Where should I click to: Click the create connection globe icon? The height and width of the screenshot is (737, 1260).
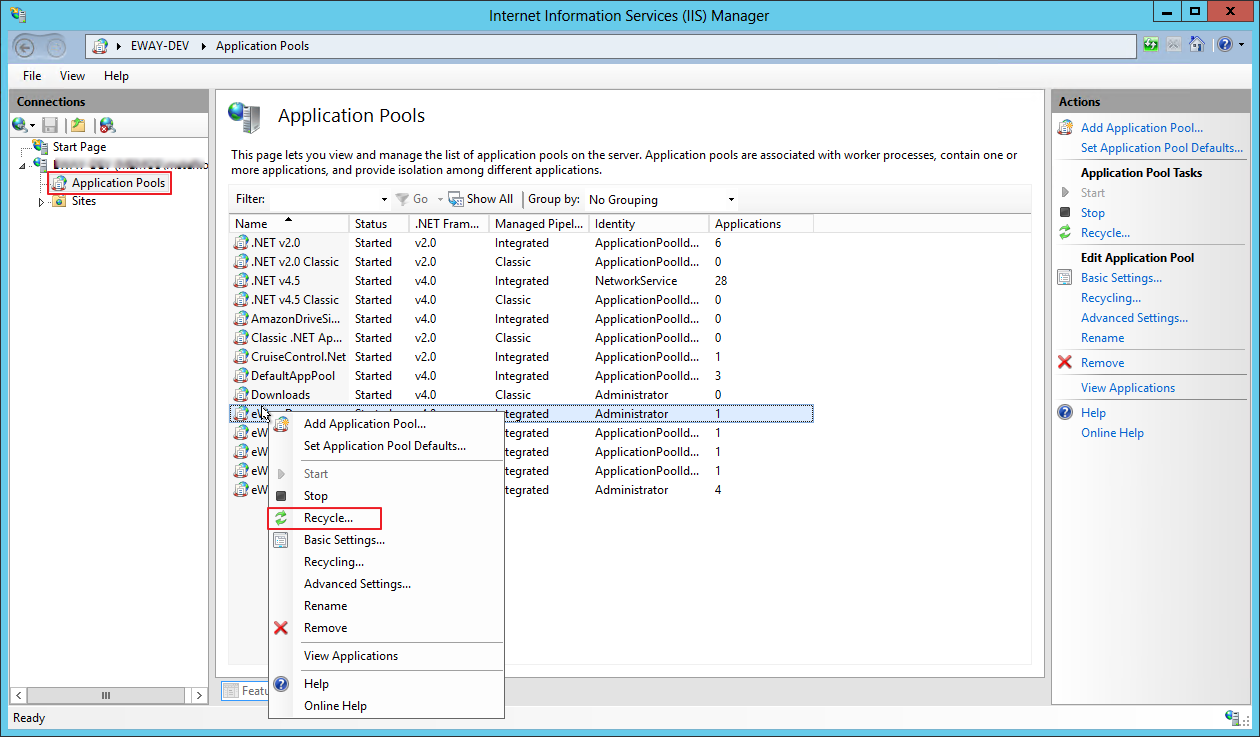tap(20, 125)
